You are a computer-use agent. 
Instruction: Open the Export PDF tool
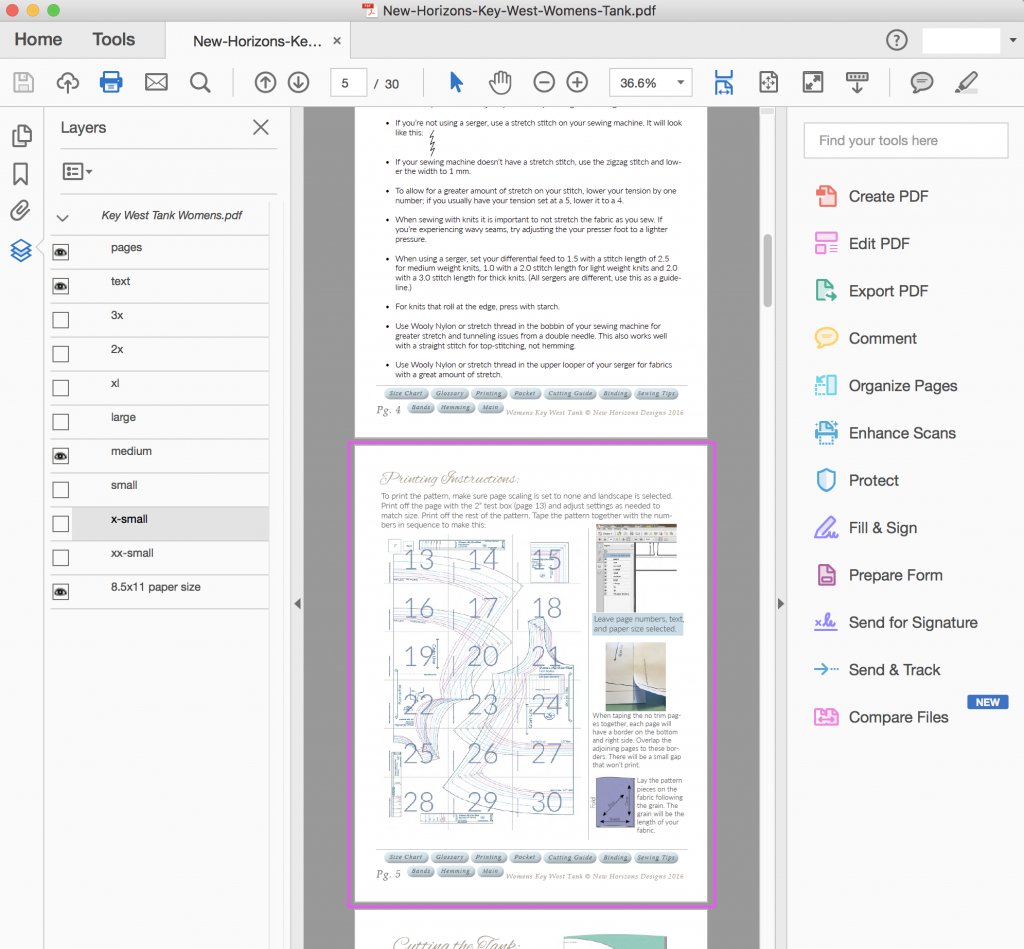tap(888, 291)
